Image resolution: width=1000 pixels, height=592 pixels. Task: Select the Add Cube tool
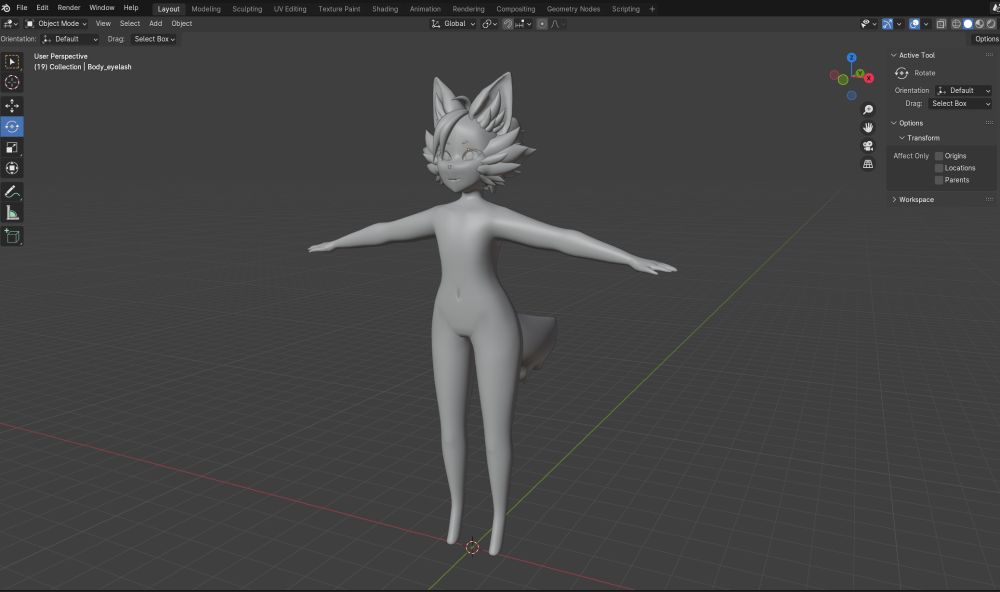point(13,236)
